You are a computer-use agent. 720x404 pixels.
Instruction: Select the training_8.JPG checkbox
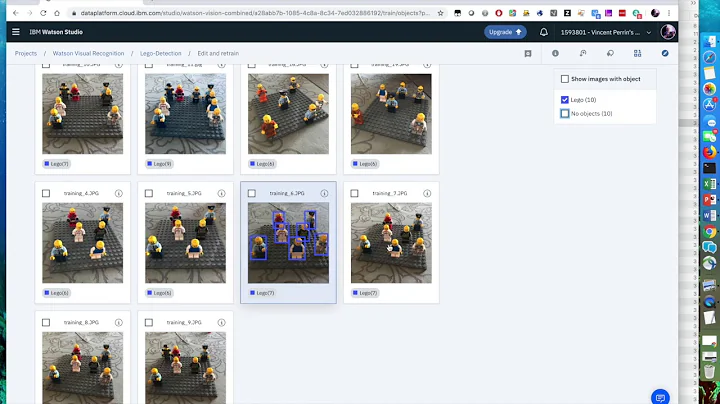(x=46, y=322)
